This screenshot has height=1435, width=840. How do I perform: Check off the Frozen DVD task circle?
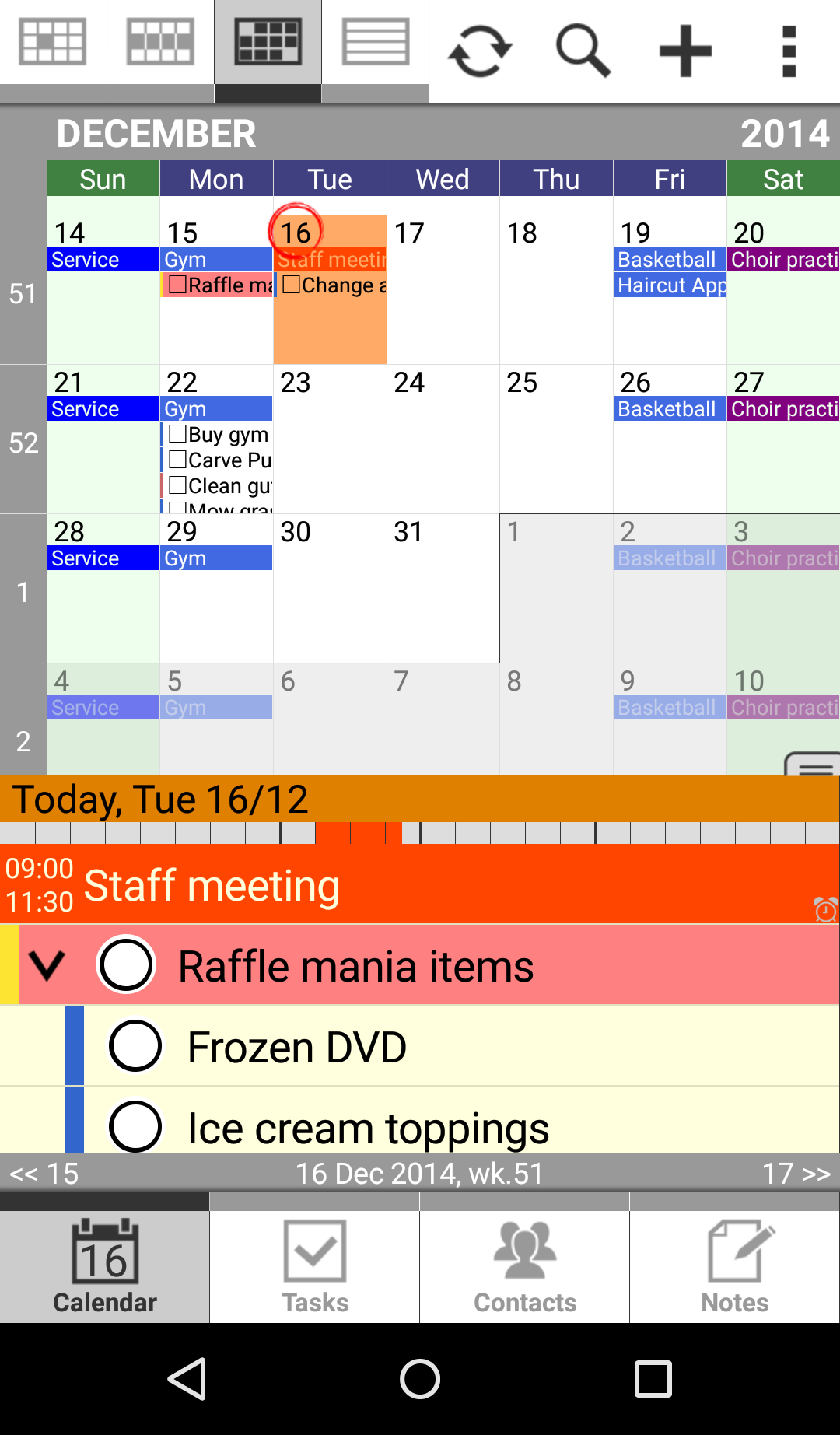[x=135, y=1045]
